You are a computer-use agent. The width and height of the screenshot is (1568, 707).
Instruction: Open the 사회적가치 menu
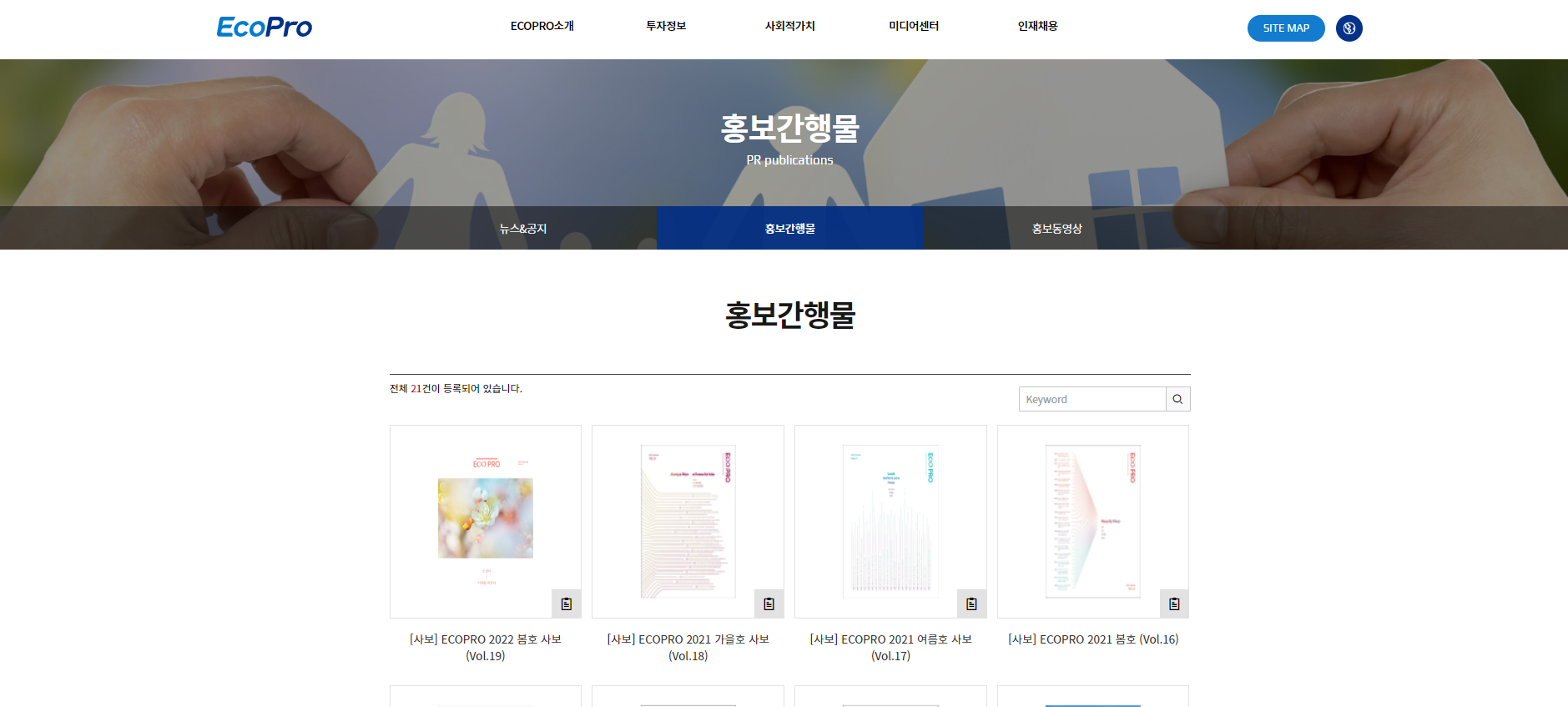(x=790, y=26)
